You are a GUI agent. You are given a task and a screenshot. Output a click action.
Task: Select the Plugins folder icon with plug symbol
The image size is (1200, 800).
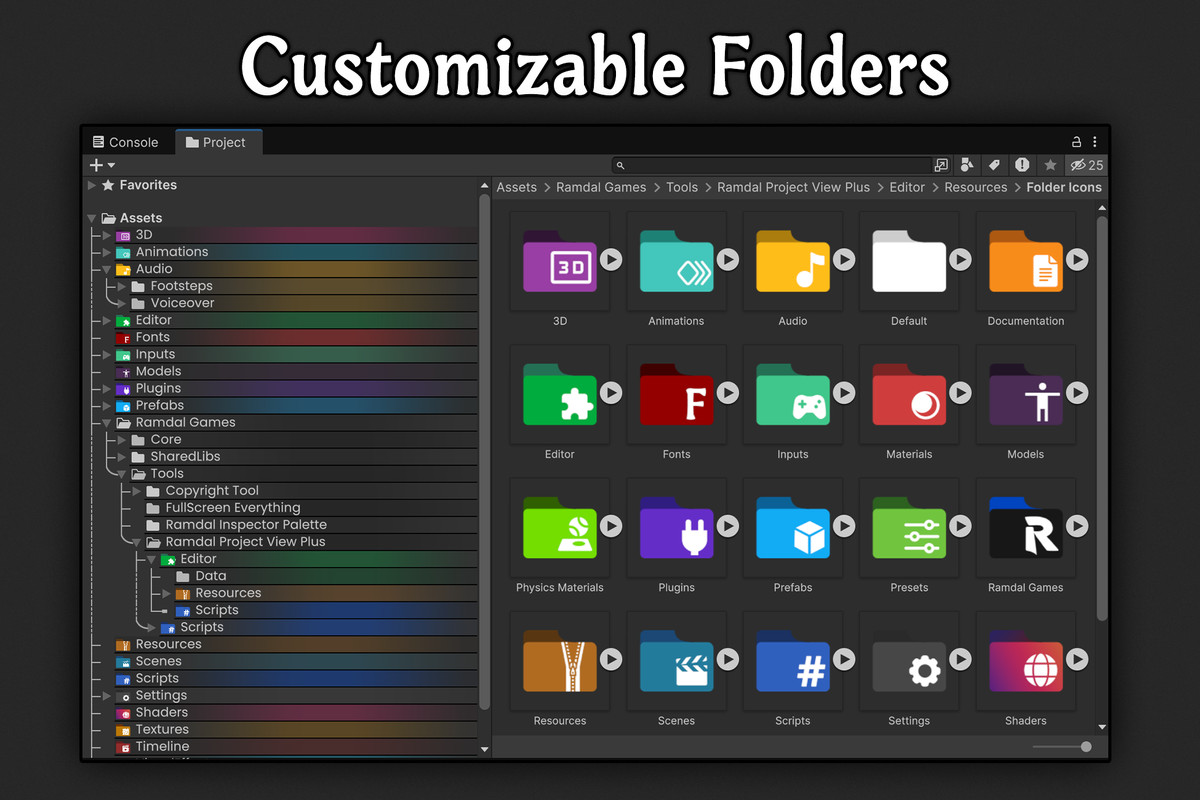(676, 529)
